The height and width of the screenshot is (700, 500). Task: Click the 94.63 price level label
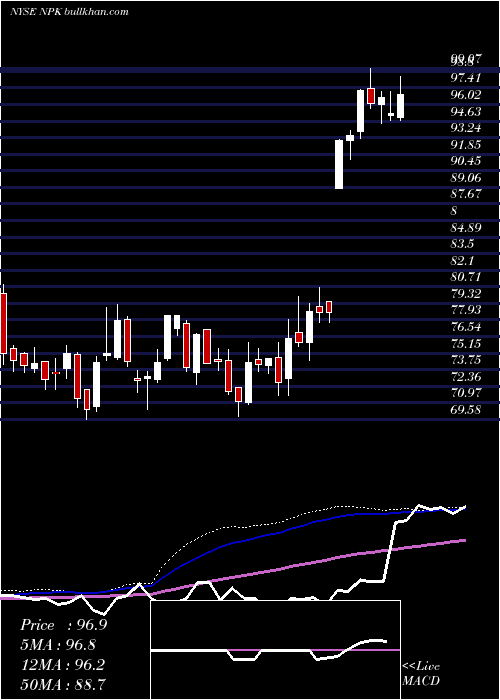pos(466,111)
